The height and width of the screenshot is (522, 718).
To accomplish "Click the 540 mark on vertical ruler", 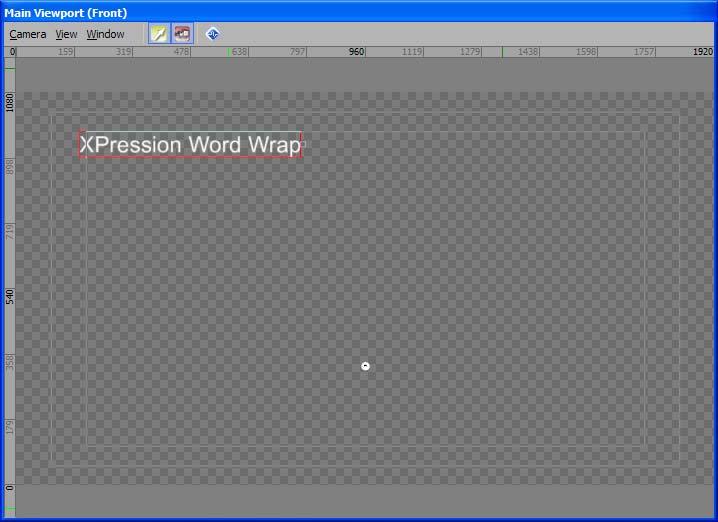I will coord(10,297).
